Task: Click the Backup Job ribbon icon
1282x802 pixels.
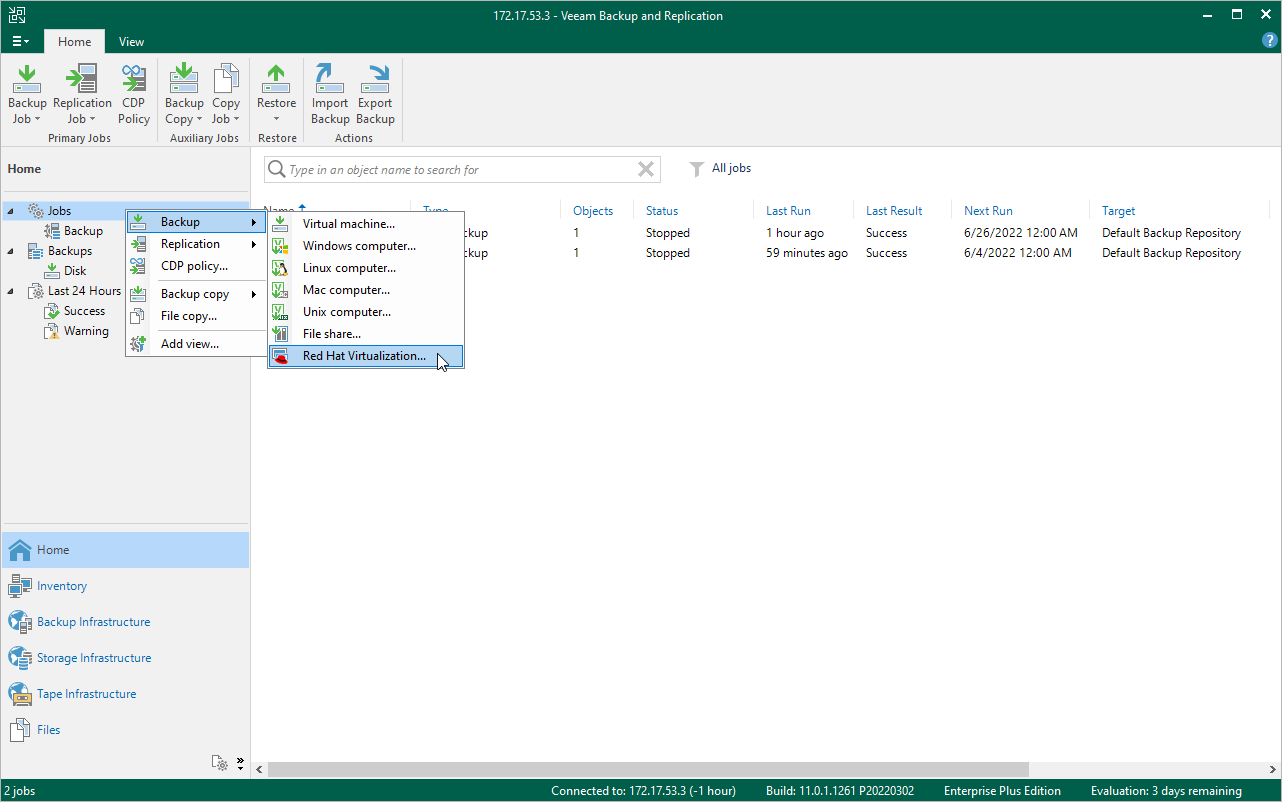Action: click(x=27, y=79)
